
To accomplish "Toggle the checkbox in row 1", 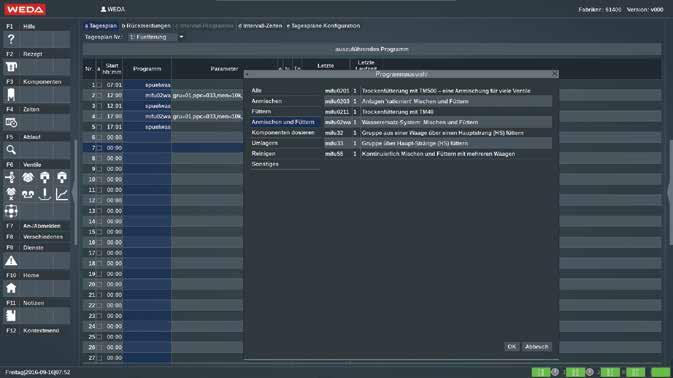I will tap(99, 85).
